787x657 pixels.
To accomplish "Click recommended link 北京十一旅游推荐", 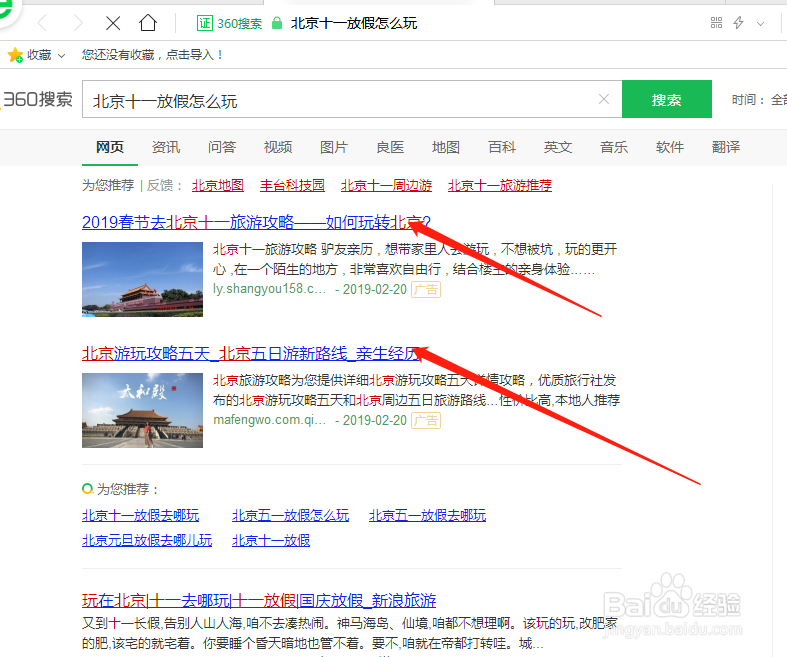I will pyautogui.click(x=500, y=185).
